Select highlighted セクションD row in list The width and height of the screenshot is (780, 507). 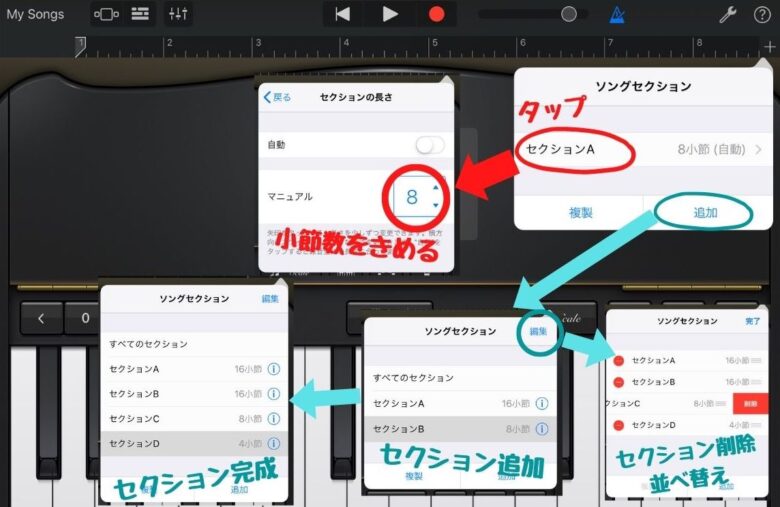click(x=194, y=443)
